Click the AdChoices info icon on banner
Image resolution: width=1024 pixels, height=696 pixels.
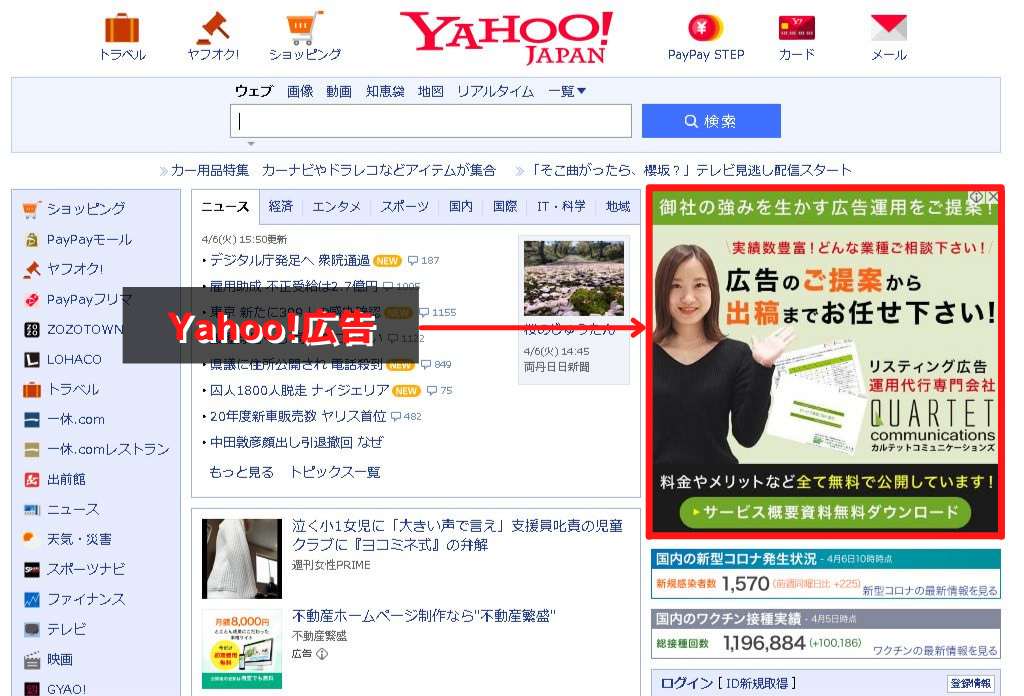(x=976, y=196)
